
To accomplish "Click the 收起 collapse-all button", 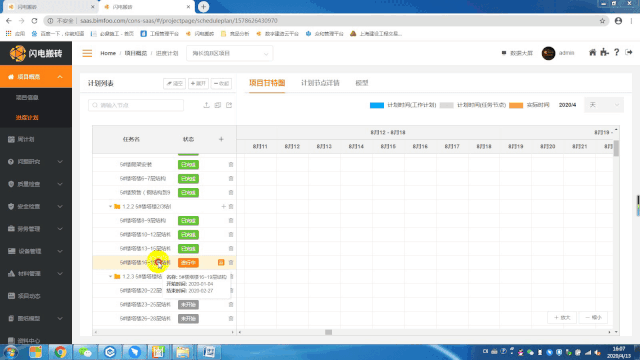I will (x=221, y=83).
